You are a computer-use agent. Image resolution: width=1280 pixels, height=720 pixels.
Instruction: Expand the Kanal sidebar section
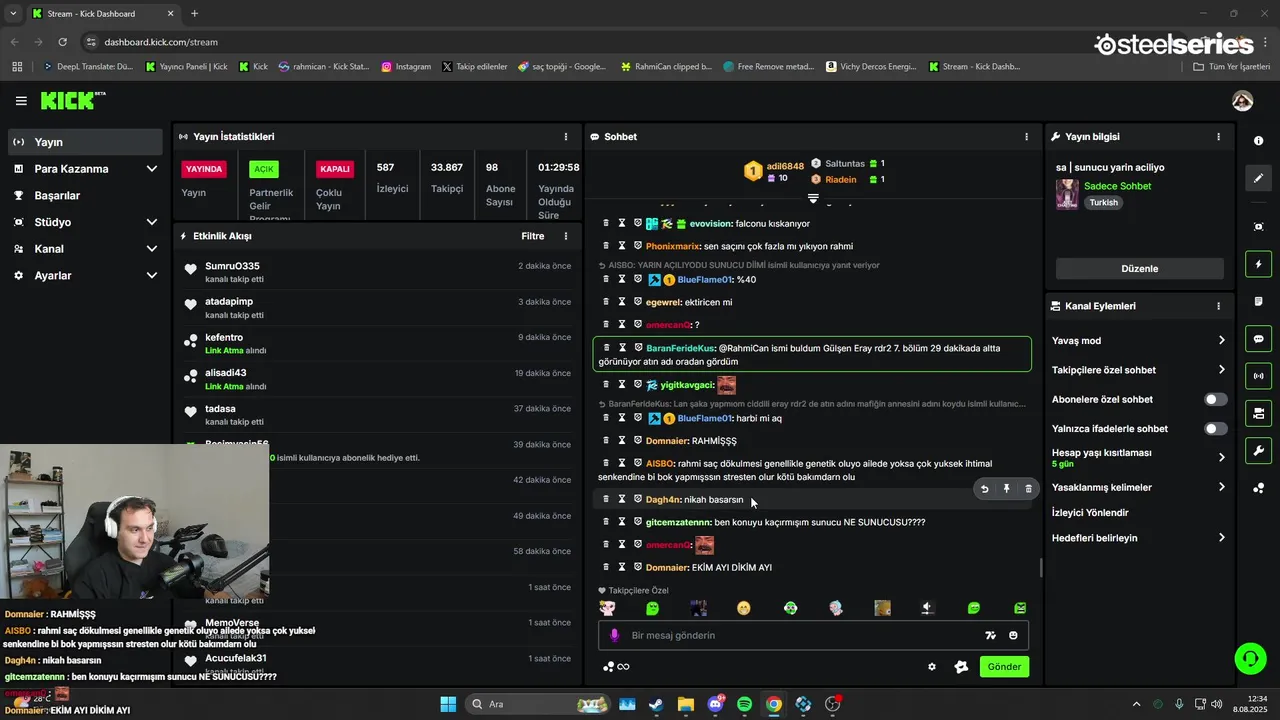[x=84, y=249]
